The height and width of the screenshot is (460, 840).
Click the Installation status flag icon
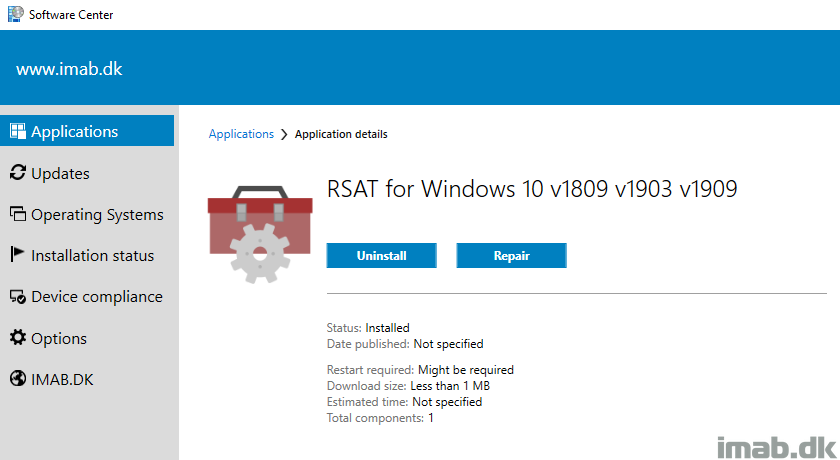point(18,254)
